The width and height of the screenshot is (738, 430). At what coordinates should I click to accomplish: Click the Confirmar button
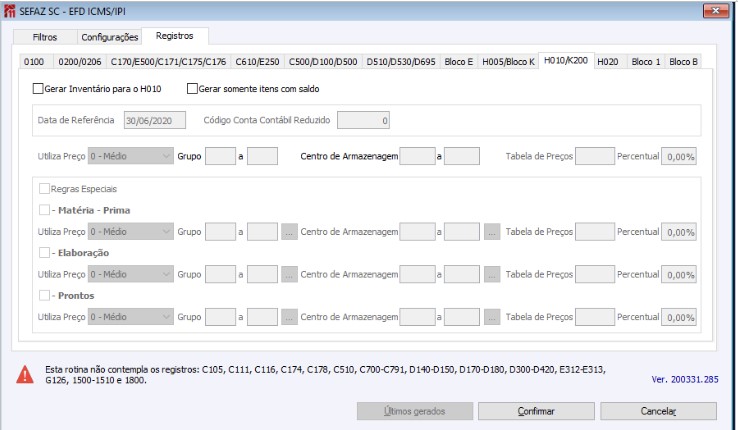tap(536, 411)
